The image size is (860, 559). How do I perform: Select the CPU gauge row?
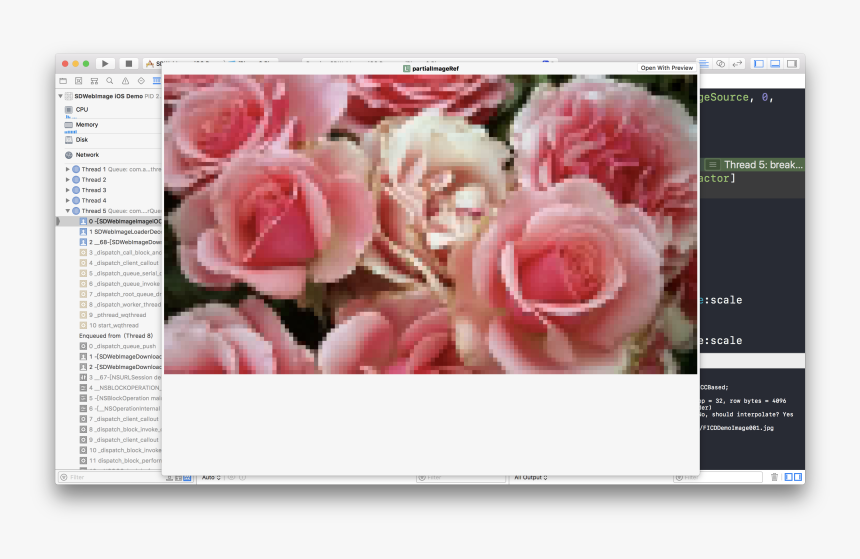(109, 110)
